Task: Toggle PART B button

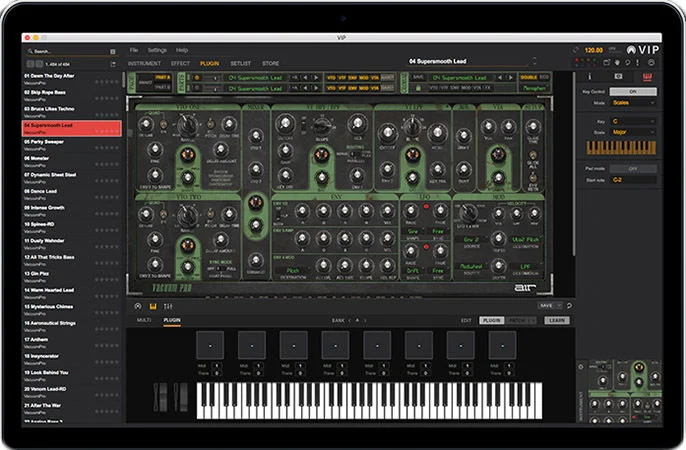Action: 162,87
